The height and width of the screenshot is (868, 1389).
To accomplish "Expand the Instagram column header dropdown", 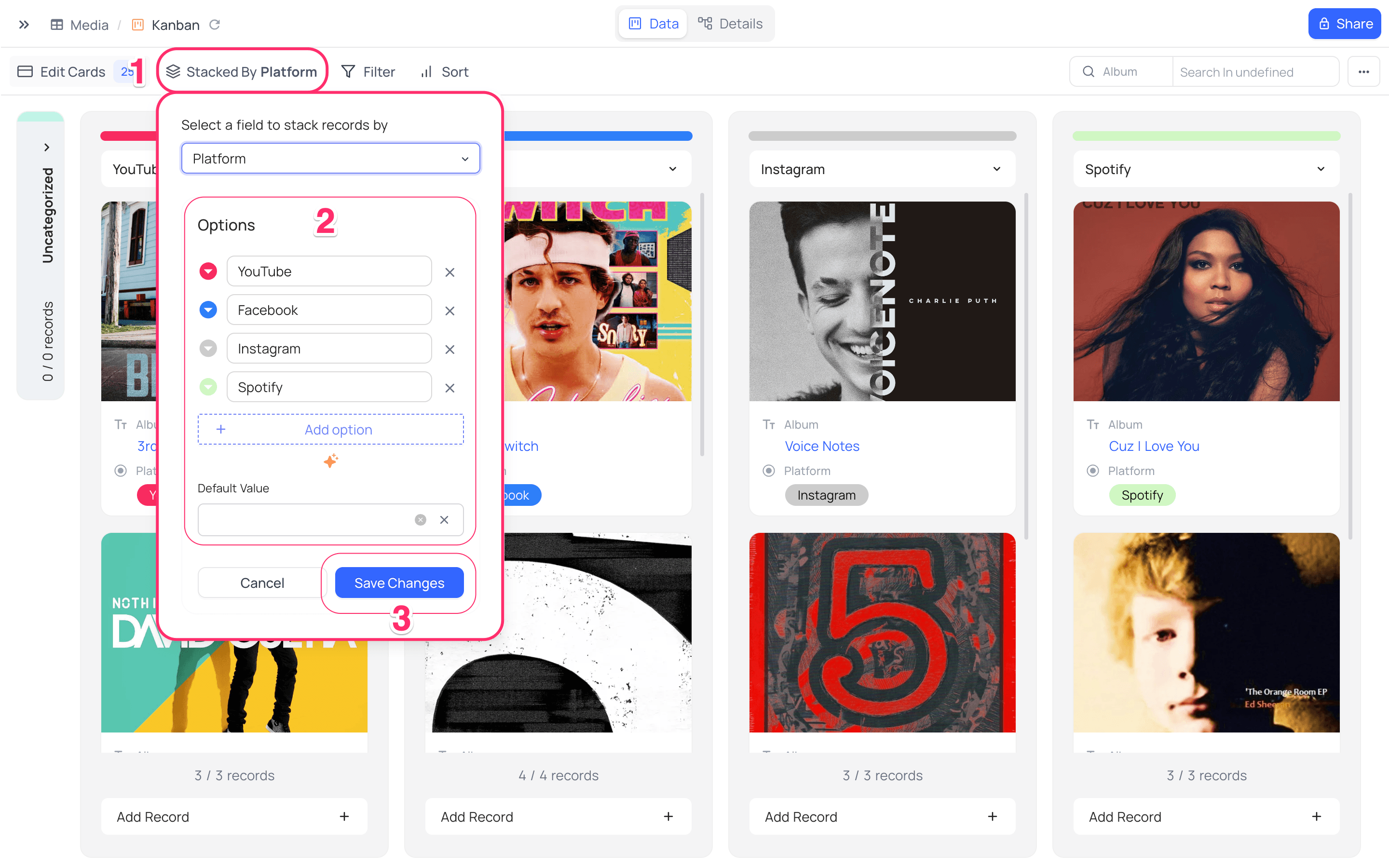I will (996, 169).
